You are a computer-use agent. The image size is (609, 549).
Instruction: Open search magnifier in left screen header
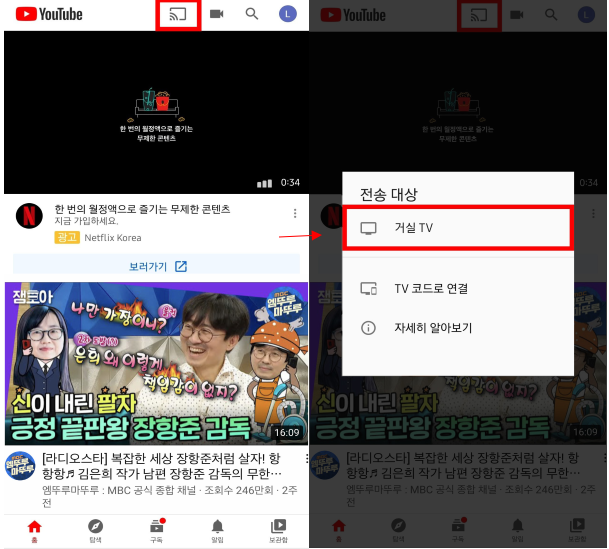click(252, 14)
